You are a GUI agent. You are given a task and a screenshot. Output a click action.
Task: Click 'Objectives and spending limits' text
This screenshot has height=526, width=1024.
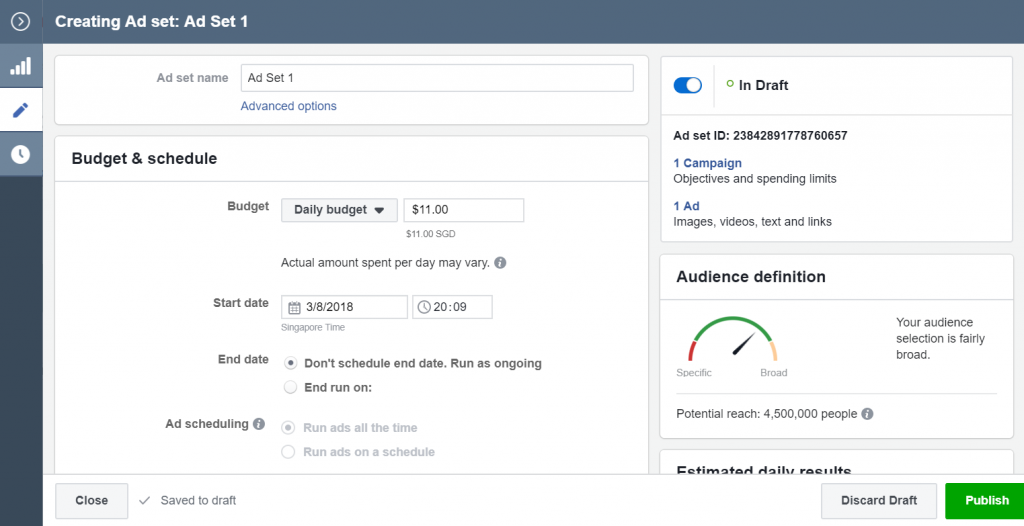tap(755, 179)
